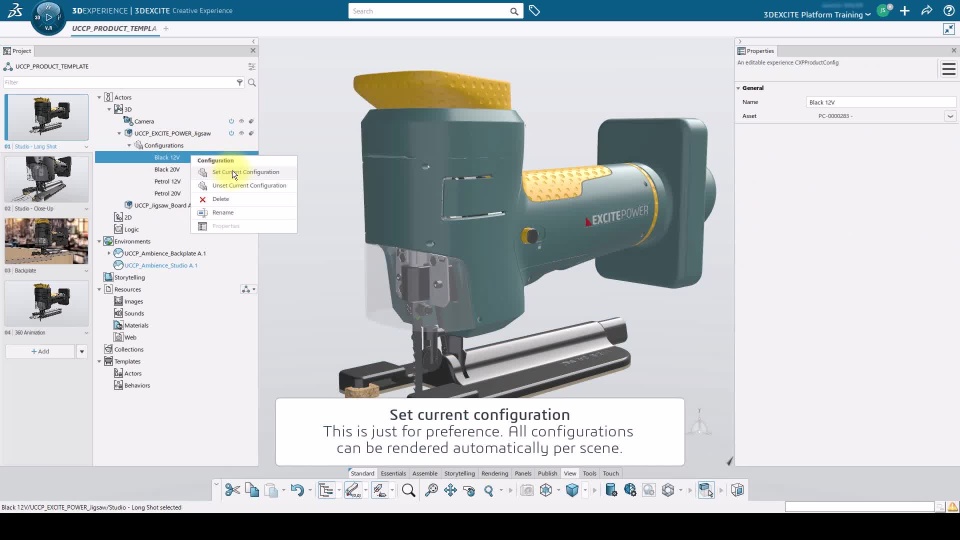Choose Set Current Configuration menu item
This screenshot has width=960, height=540.
[244, 172]
